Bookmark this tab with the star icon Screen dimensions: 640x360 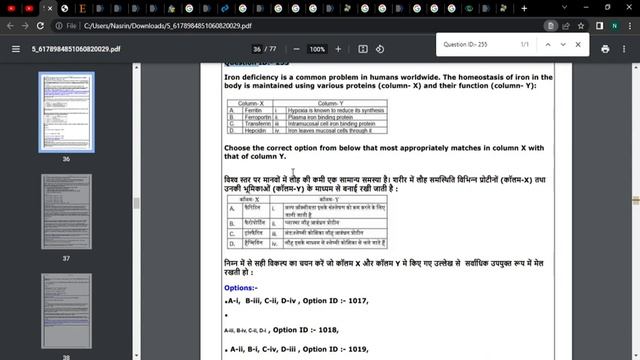tap(581, 26)
